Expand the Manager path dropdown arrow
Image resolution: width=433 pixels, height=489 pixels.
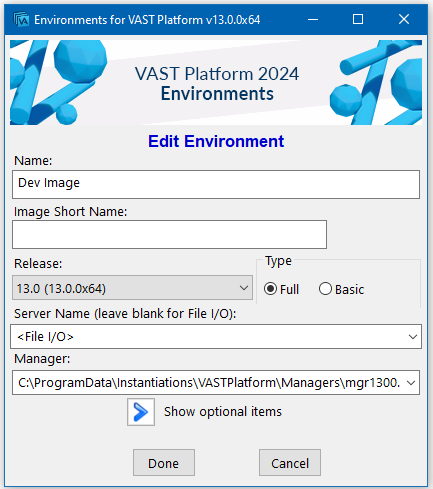pyautogui.click(x=411, y=383)
